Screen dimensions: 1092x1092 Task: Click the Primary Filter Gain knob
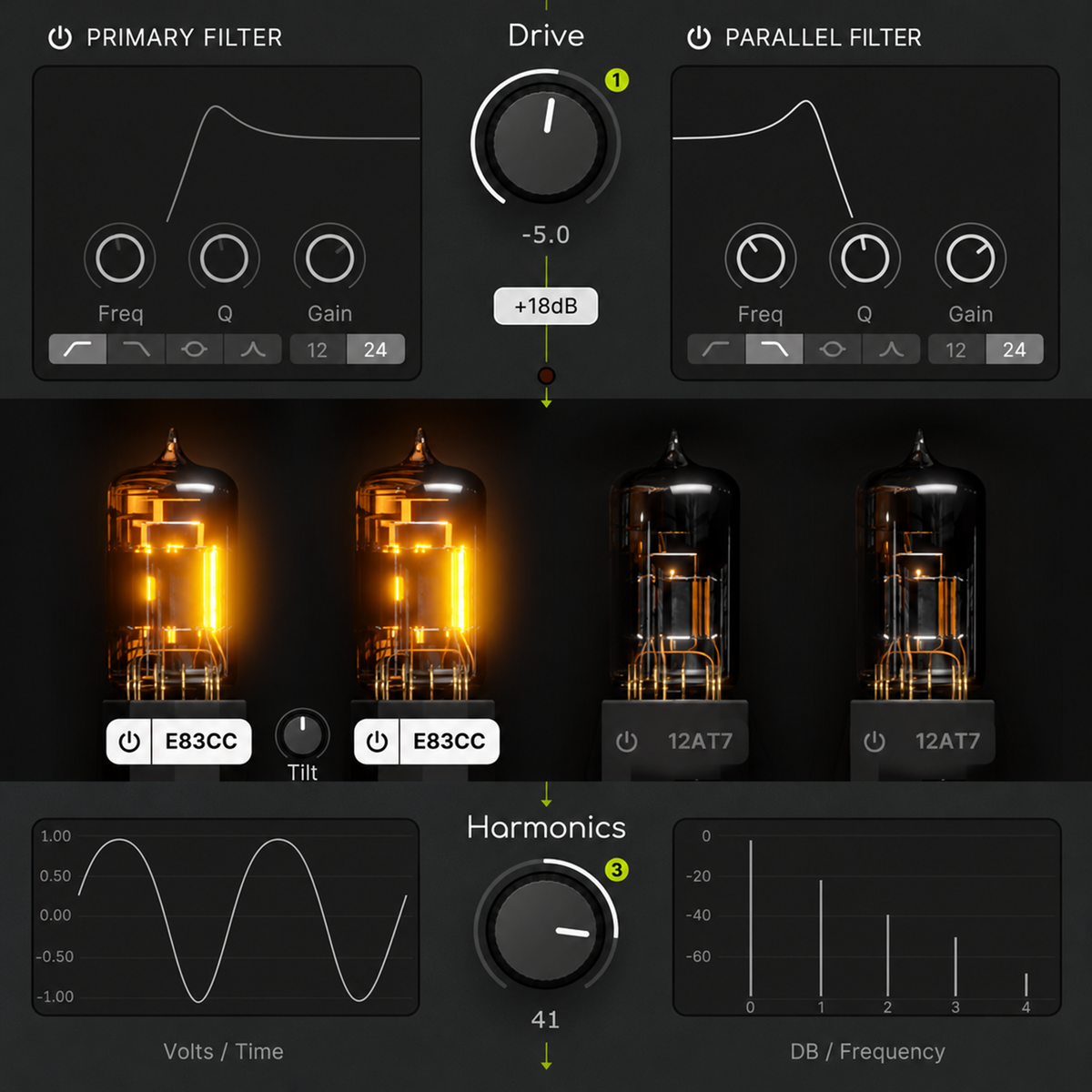click(x=329, y=258)
